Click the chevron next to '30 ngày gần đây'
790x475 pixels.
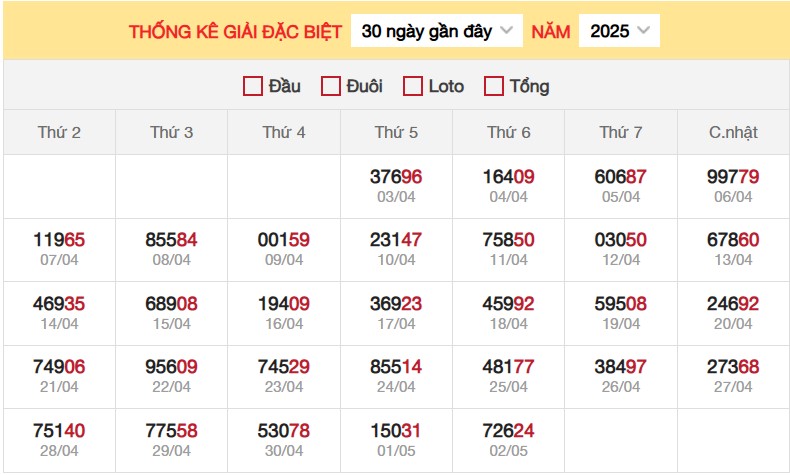point(506,30)
